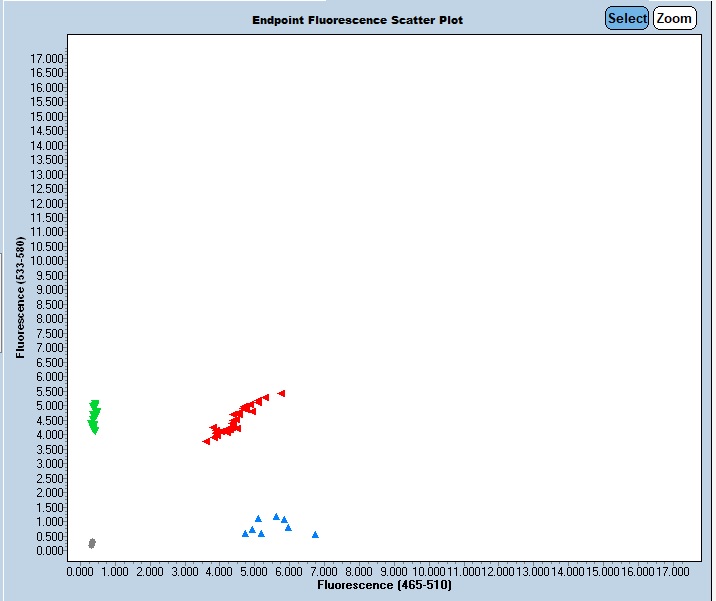The width and height of the screenshot is (716, 601).
Task: Click the 17.000 tick on the y-axis
Action: [x=48, y=59]
